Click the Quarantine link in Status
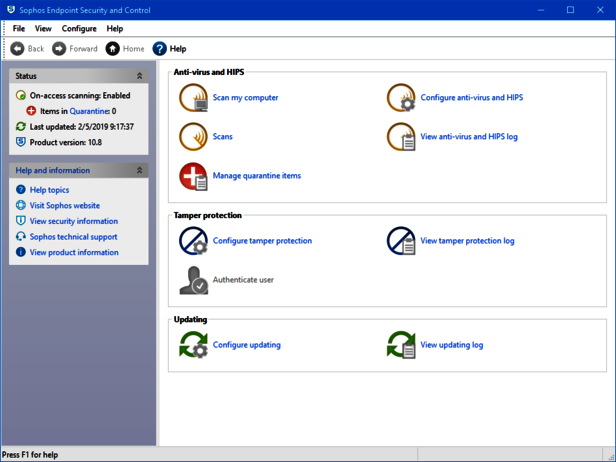Viewport: 616px width, 462px height. pyautogui.click(x=88, y=112)
